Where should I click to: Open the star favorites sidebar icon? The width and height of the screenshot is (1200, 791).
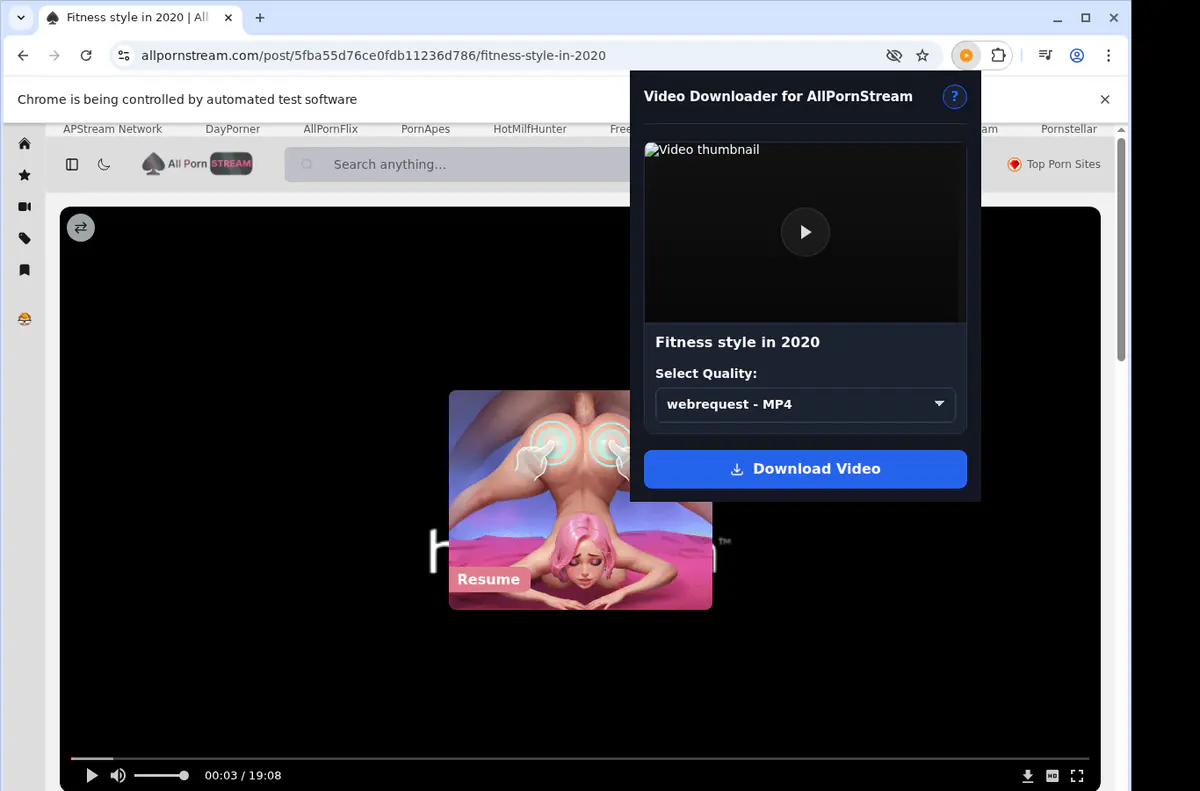click(x=25, y=175)
